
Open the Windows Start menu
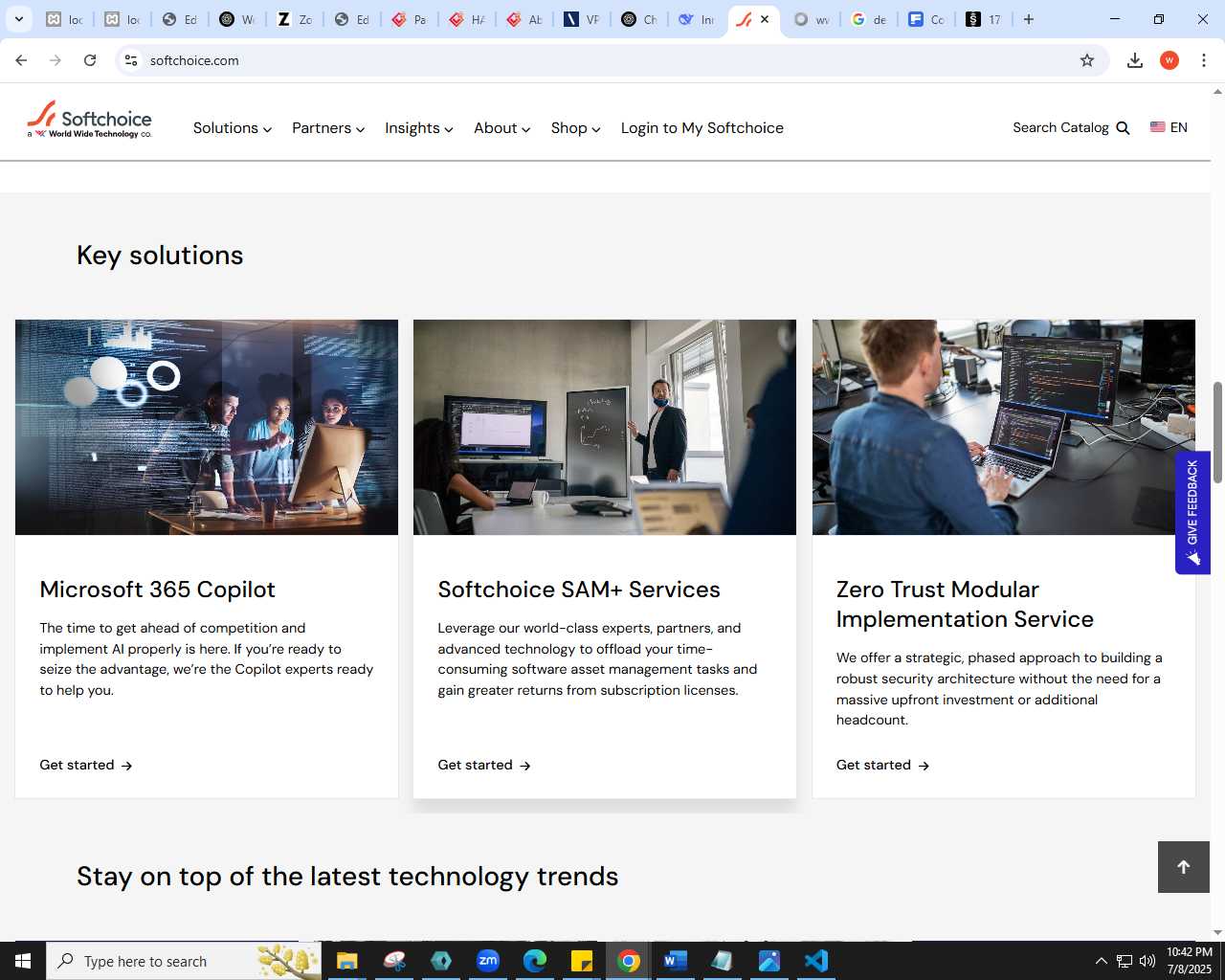[23, 961]
